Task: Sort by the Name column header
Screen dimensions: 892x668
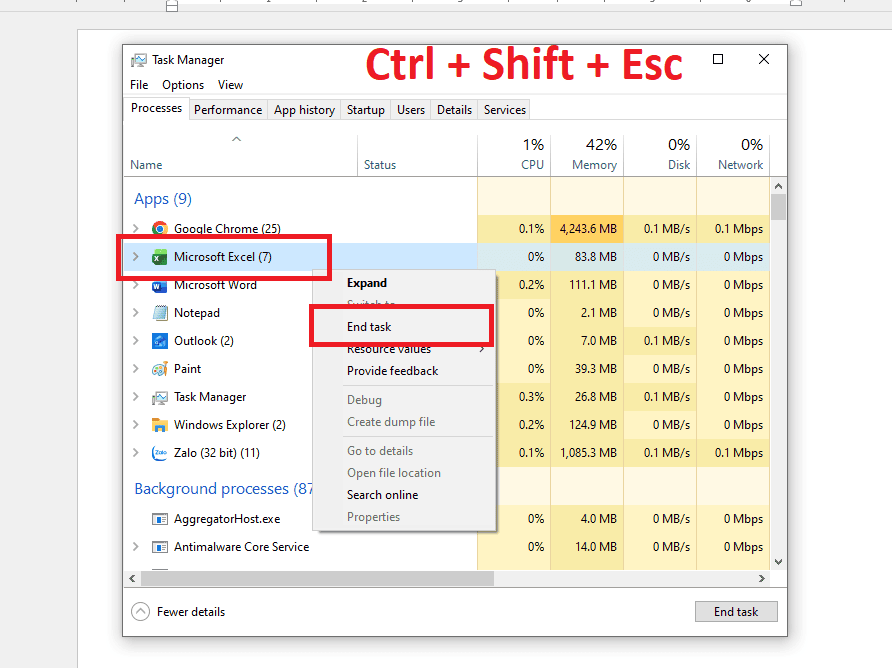Action: [240, 155]
